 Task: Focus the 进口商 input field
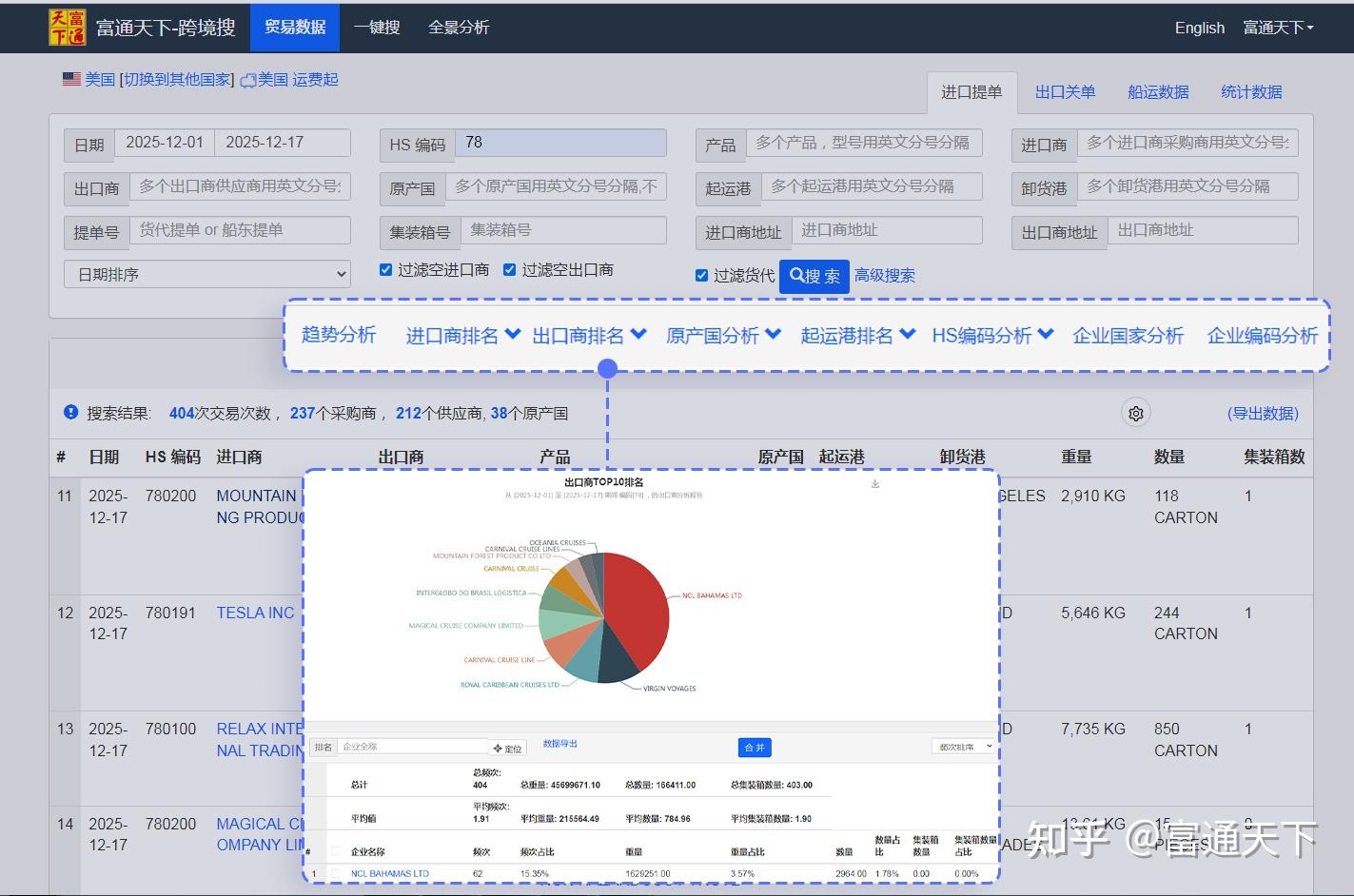[1187, 143]
